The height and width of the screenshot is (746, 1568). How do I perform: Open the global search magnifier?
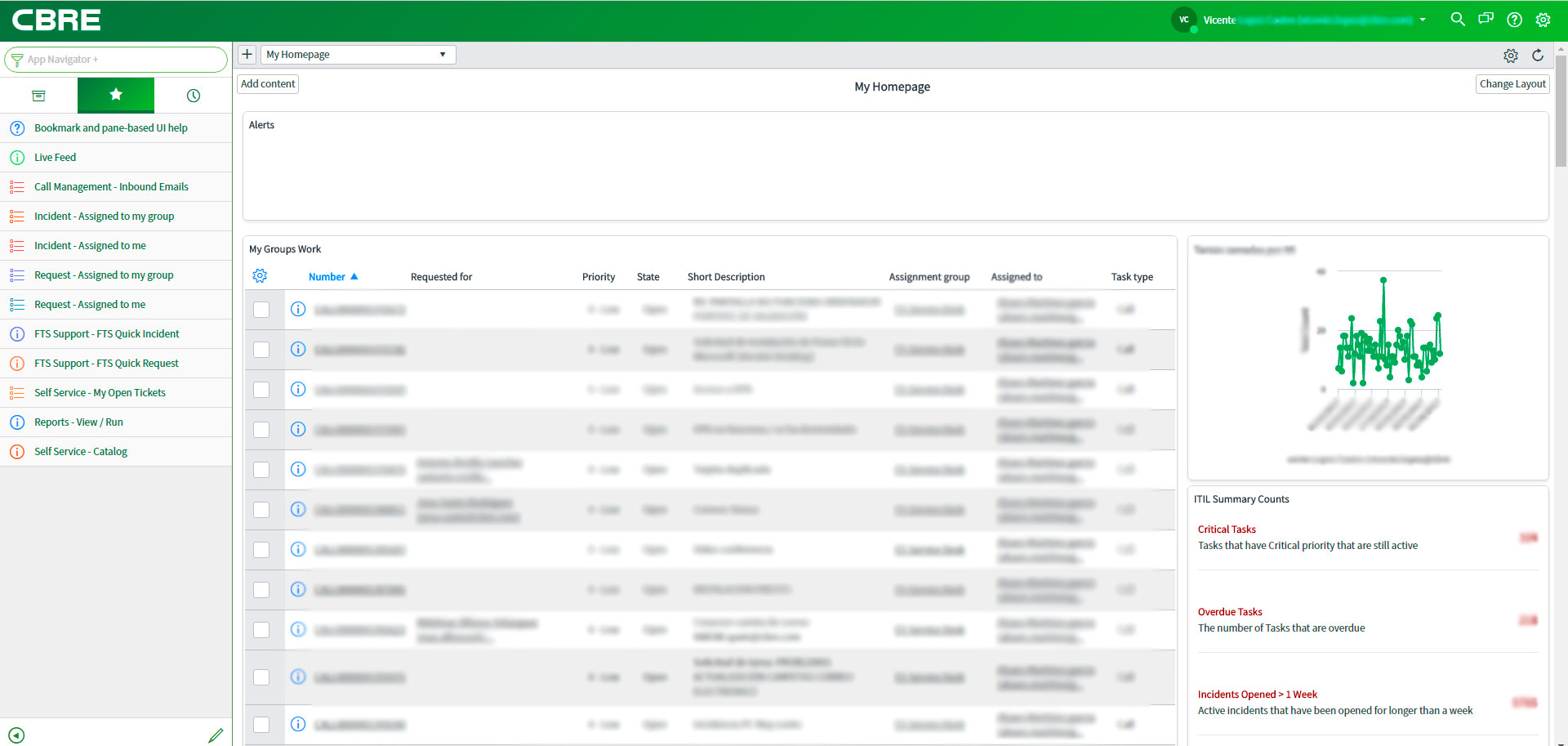1458,20
